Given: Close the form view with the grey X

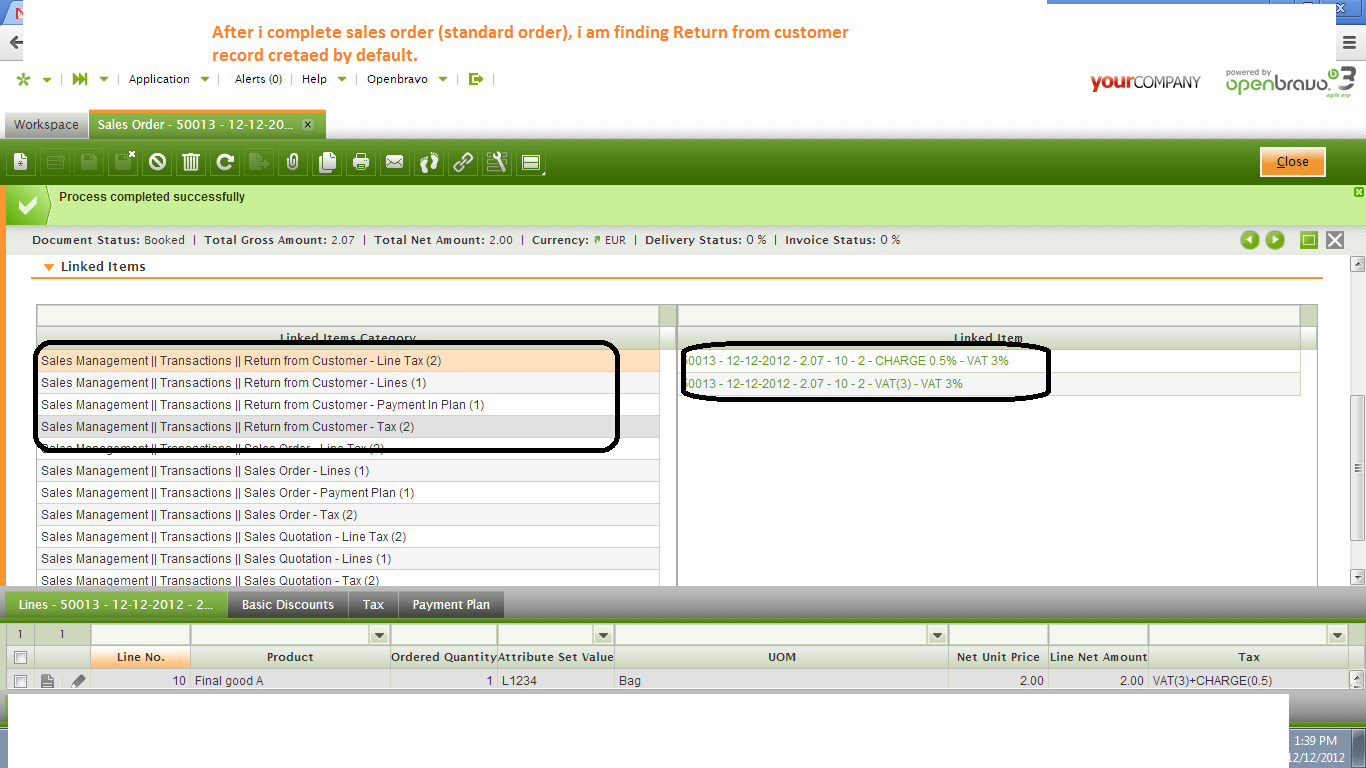Looking at the screenshot, I should coord(1335,240).
